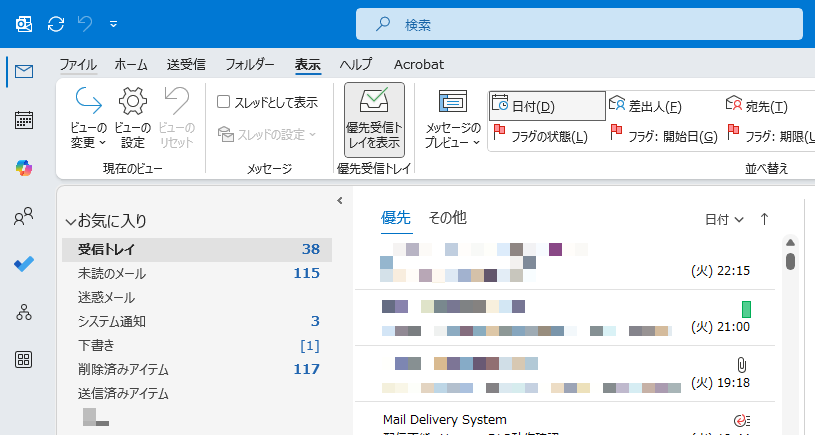The height and width of the screenshot is (435, 815).
Task: Click the reply indicator icon on Mail Delivery System
Action: 741,420
